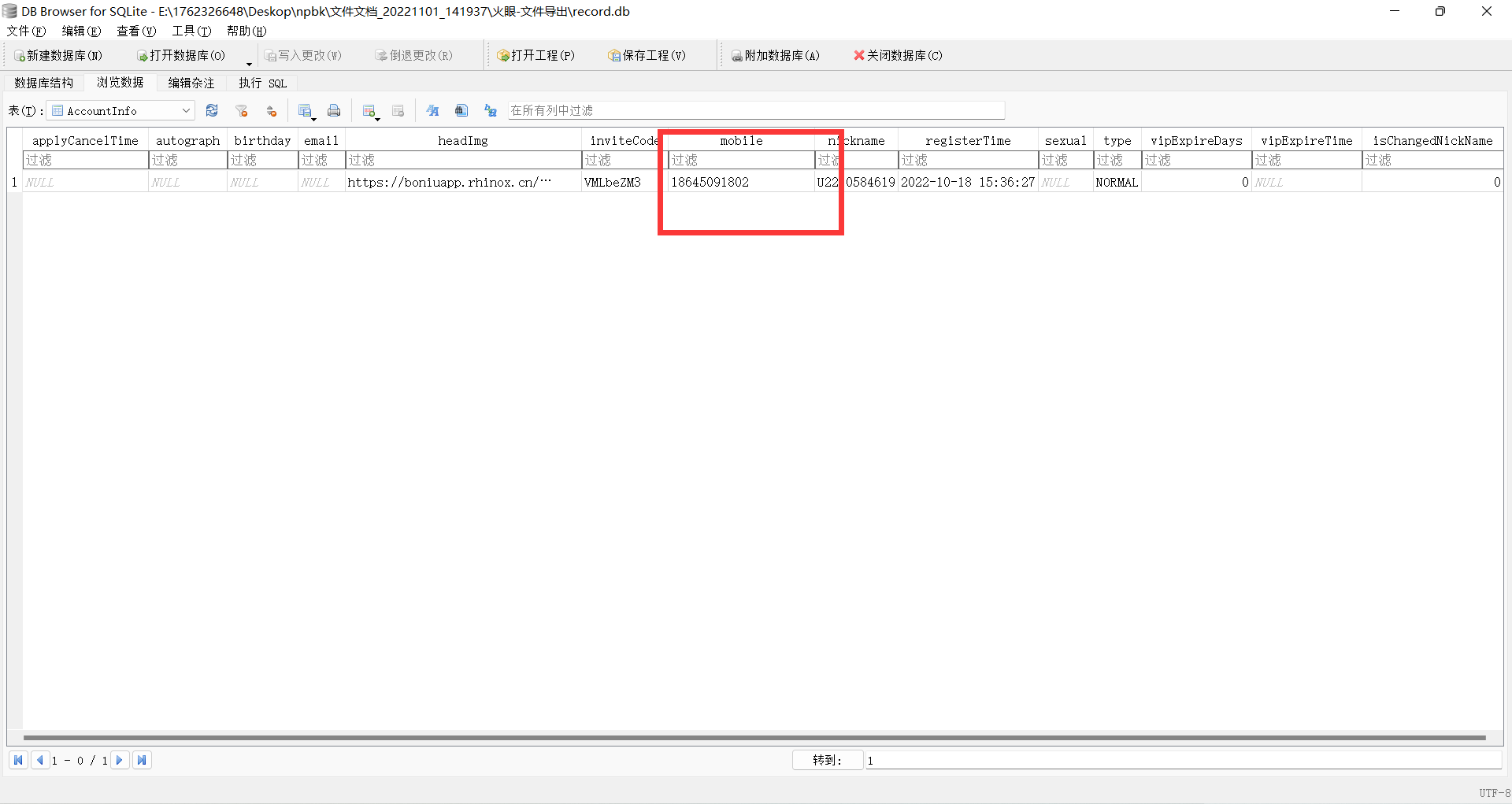Switch to 数据库结构 tab
Image resolution: width=1512 pixels, height=804 pixels.
tap(44, 83)
